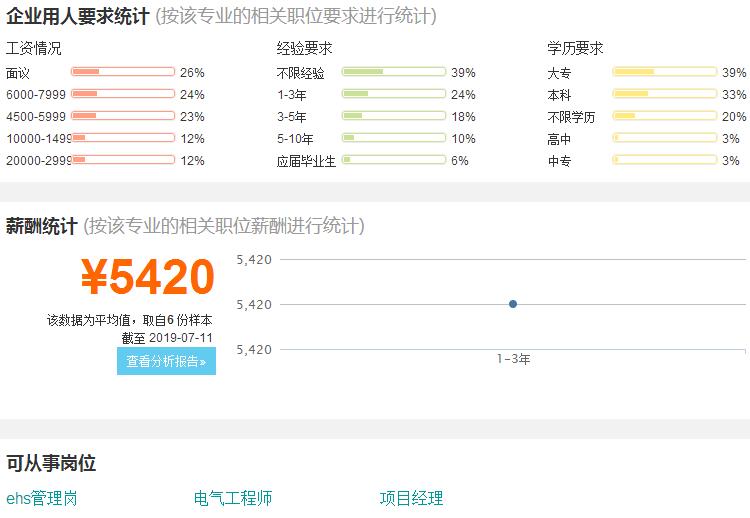Click the 10000-1499 salary bar
750x518 pixels.
(123, 138)
